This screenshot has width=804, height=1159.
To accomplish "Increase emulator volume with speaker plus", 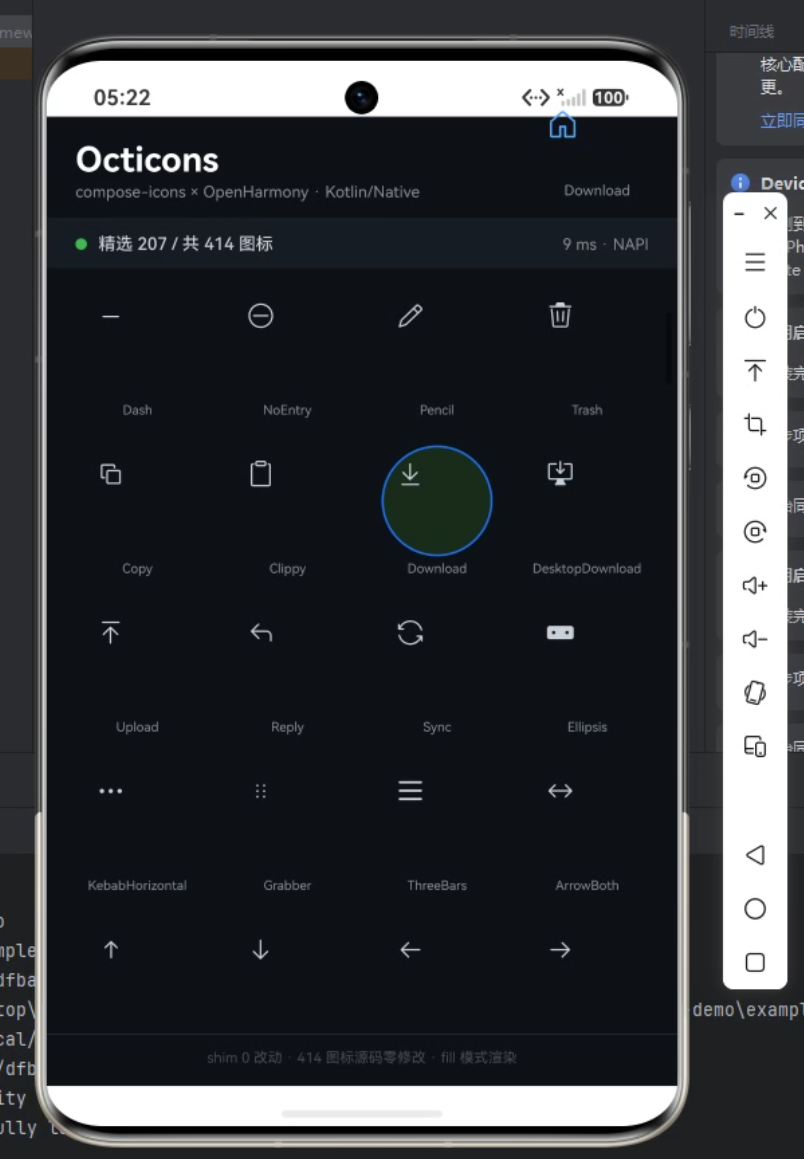I will pyautogui.click(x=754, y=585).
